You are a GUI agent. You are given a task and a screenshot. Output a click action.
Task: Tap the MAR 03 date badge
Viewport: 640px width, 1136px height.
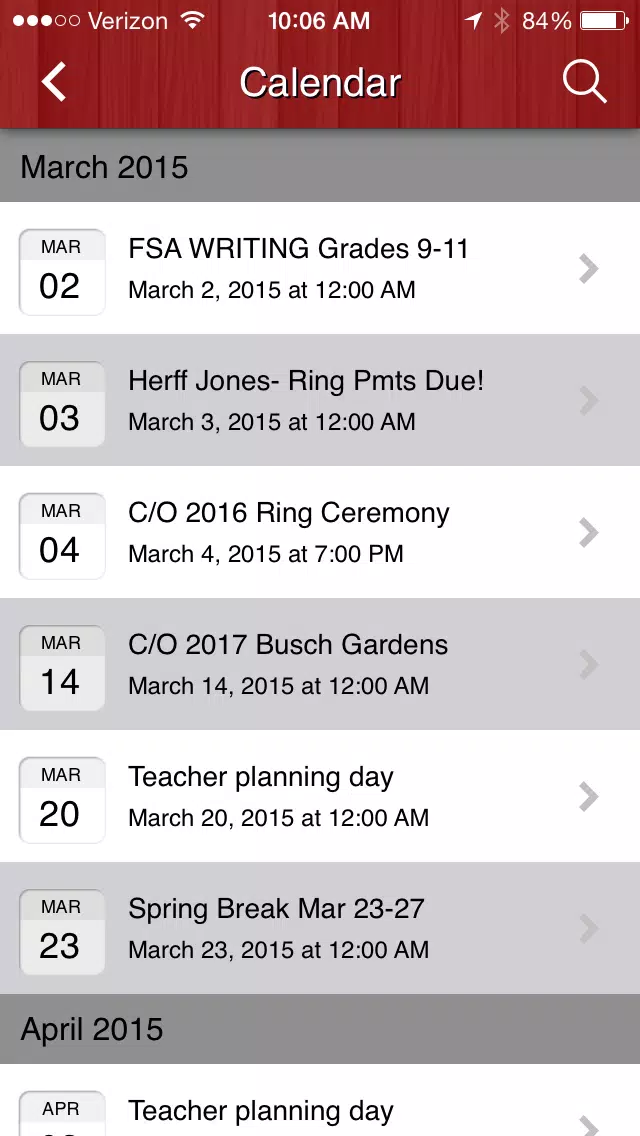[x=62, y=404]
